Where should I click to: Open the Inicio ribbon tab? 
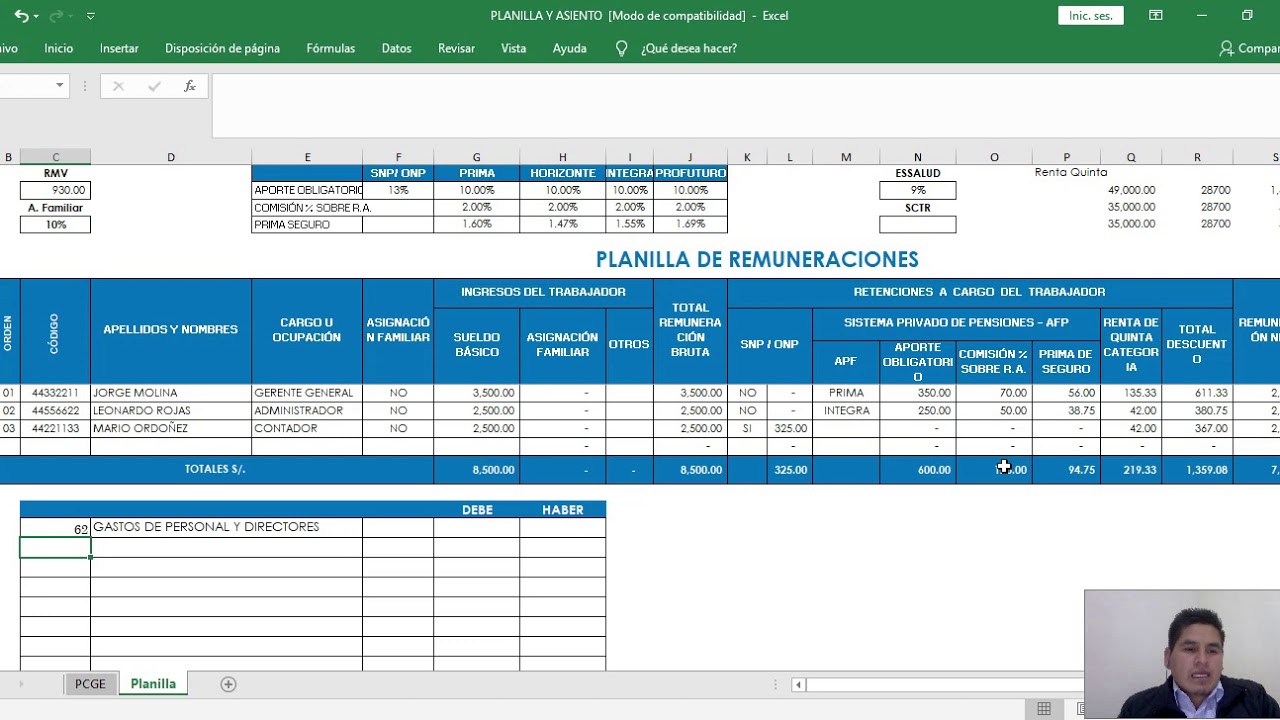click(x=59, y=48)
